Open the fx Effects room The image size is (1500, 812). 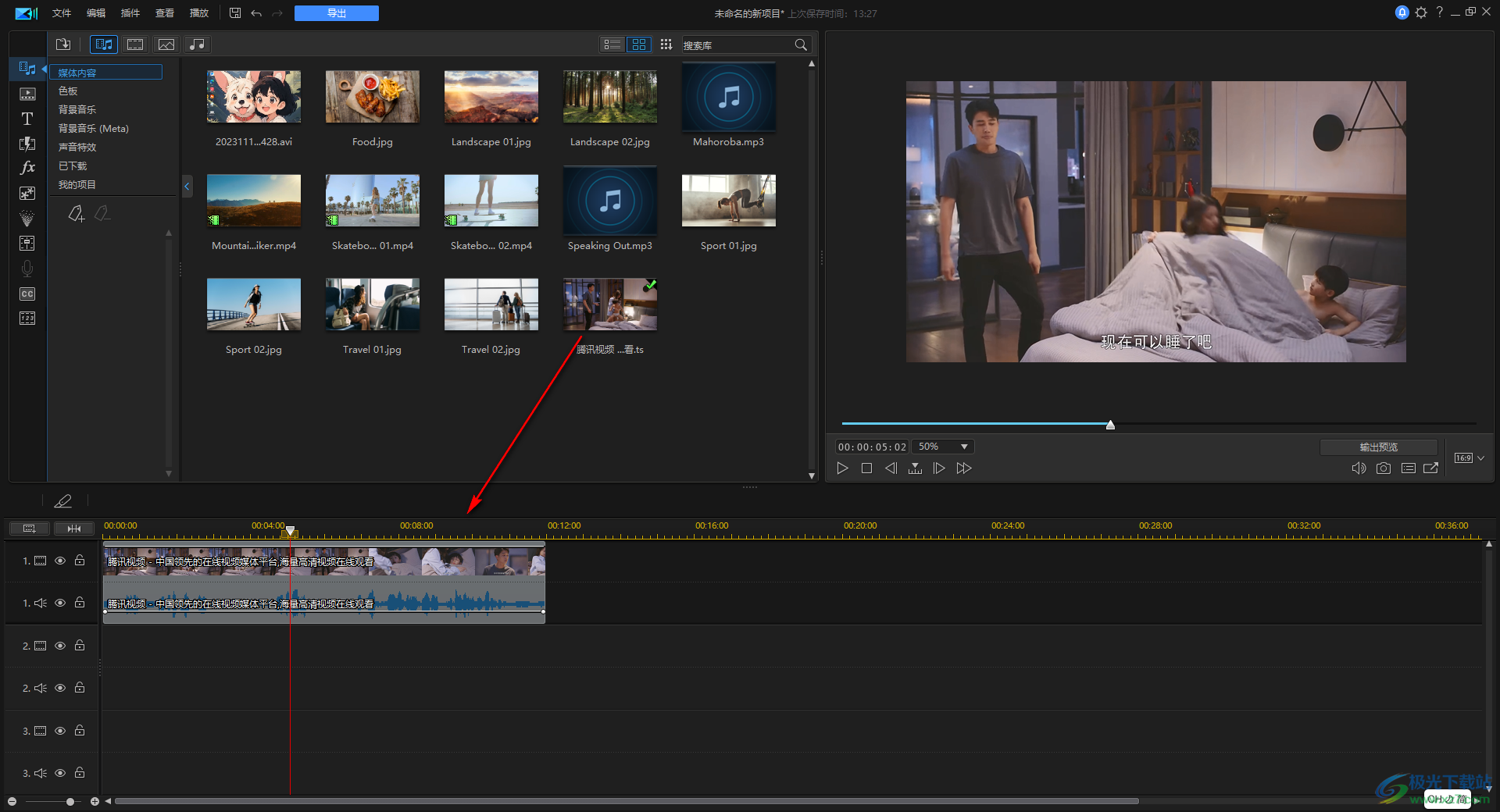(27, 168)
